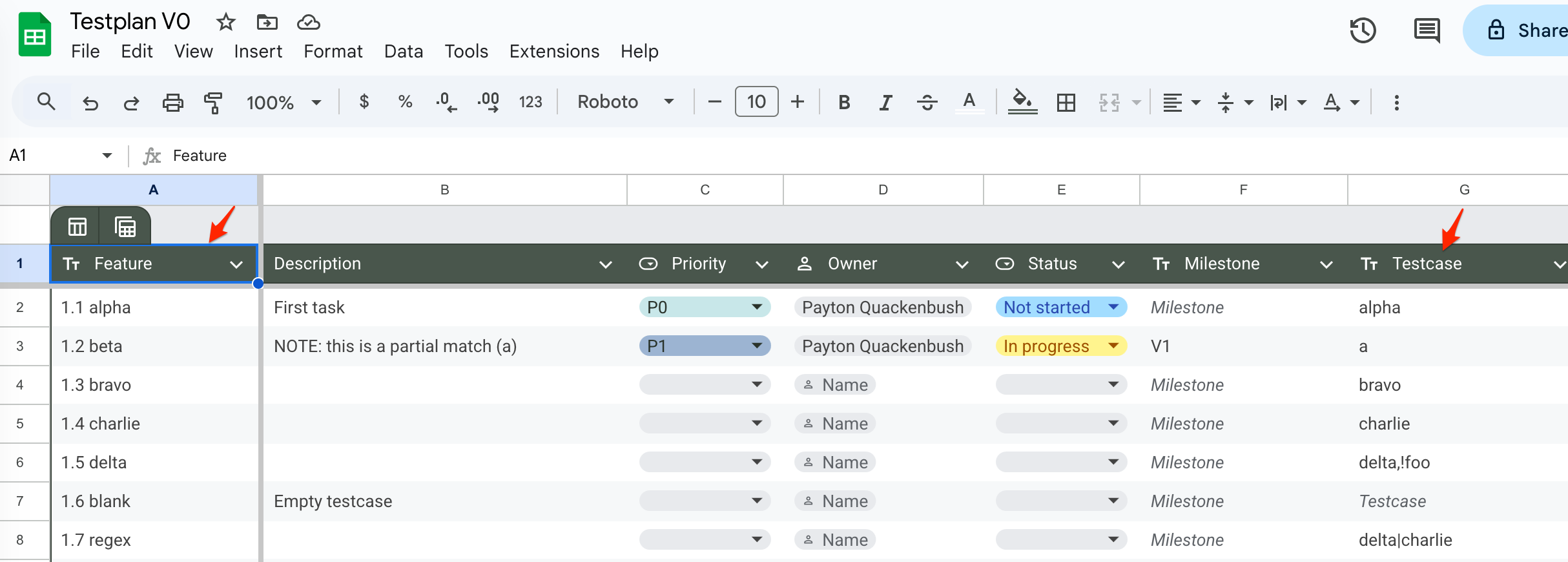Image resolution: width=1568 pixels, height=562 pixels.
Task: Open more number formats 123
Action: (531, 102)
